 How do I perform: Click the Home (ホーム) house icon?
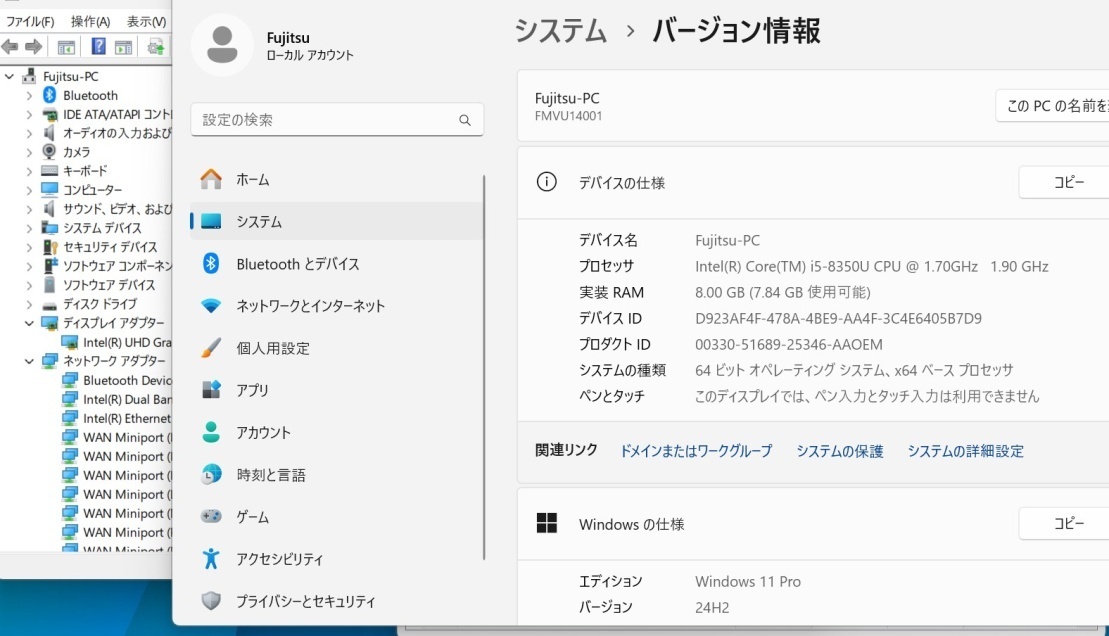[x=211, y=179]
